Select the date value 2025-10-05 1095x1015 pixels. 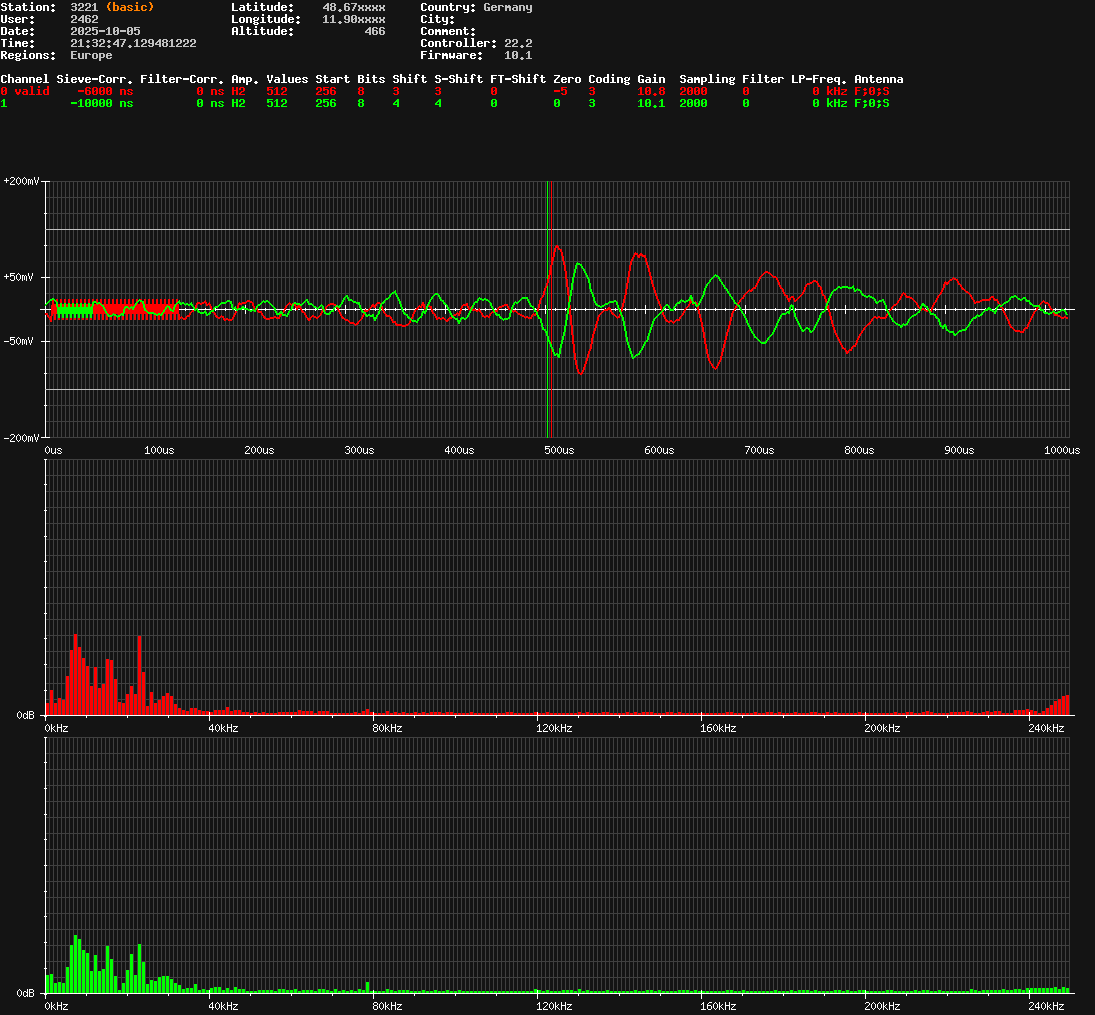pyautogui.click(x=105, y=31)
